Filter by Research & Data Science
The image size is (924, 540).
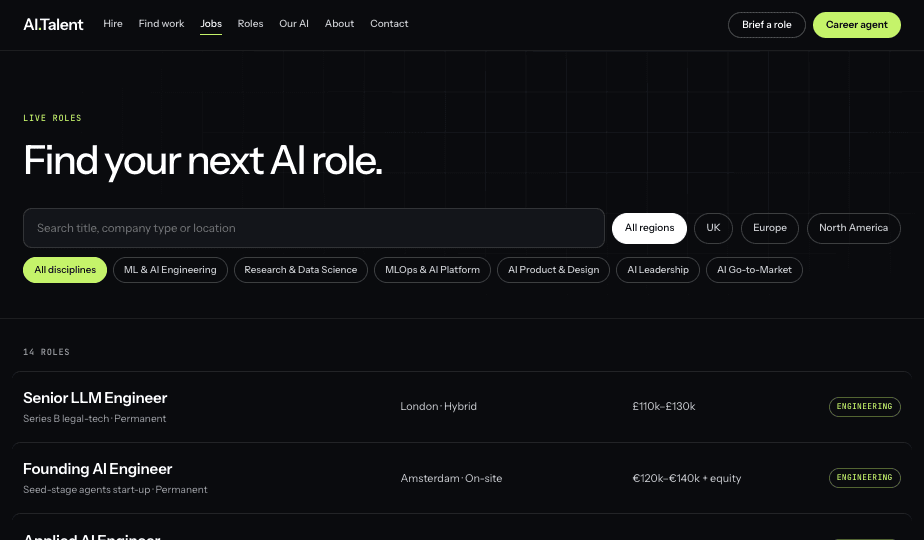(301, 270)
